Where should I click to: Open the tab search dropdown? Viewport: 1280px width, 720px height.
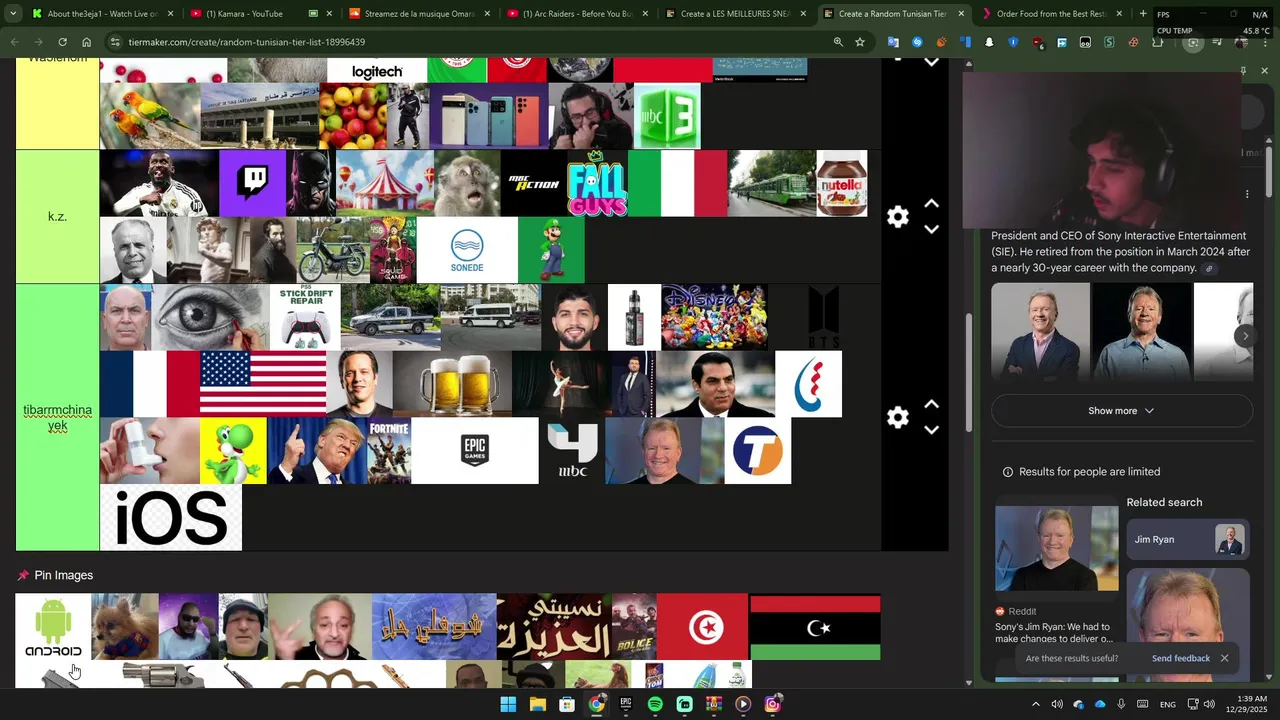pyautogui.click(x=13, y=14)
